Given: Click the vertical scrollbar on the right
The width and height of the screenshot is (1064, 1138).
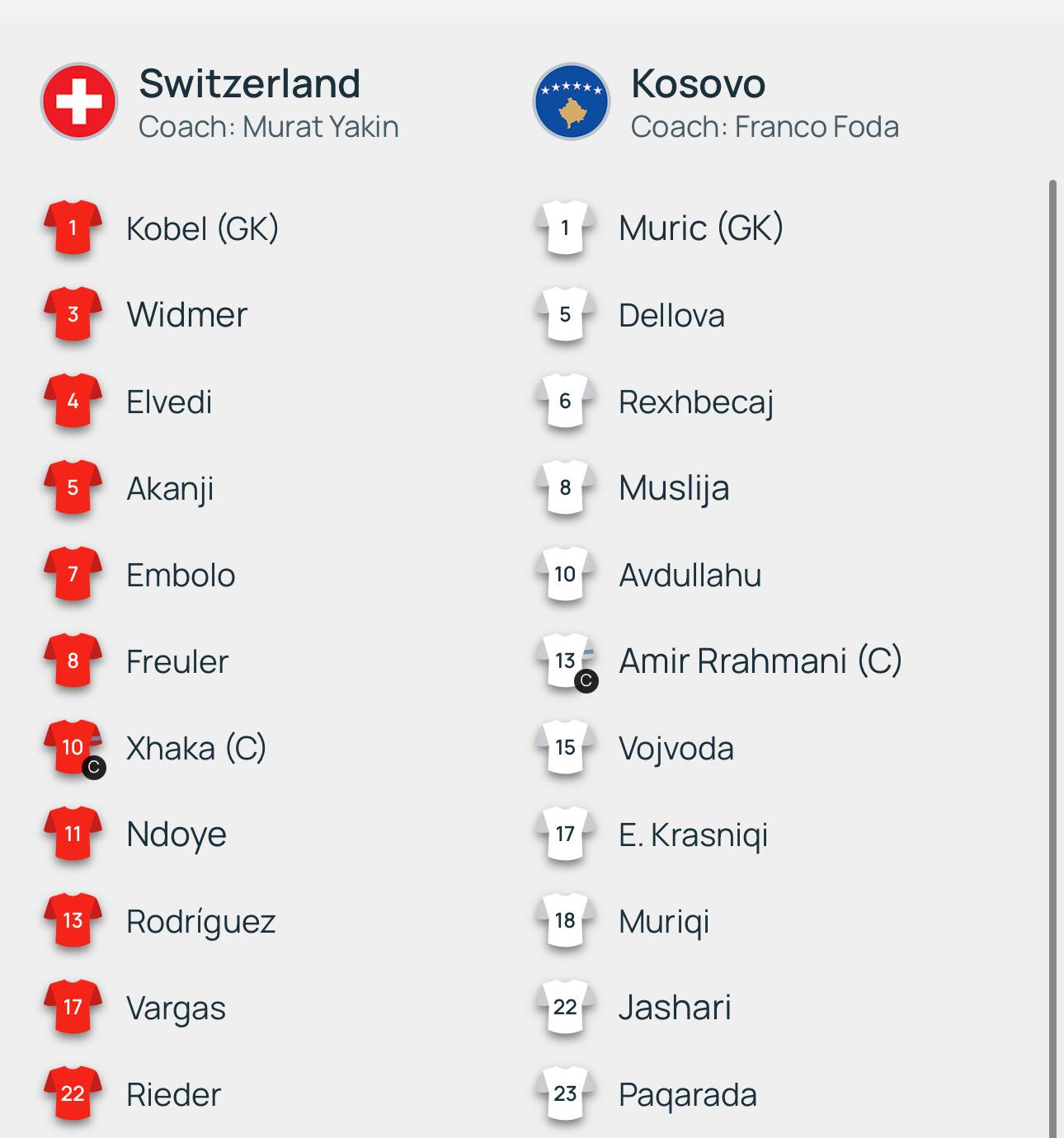Looking at the screenshot, I should pos(1052,657).
